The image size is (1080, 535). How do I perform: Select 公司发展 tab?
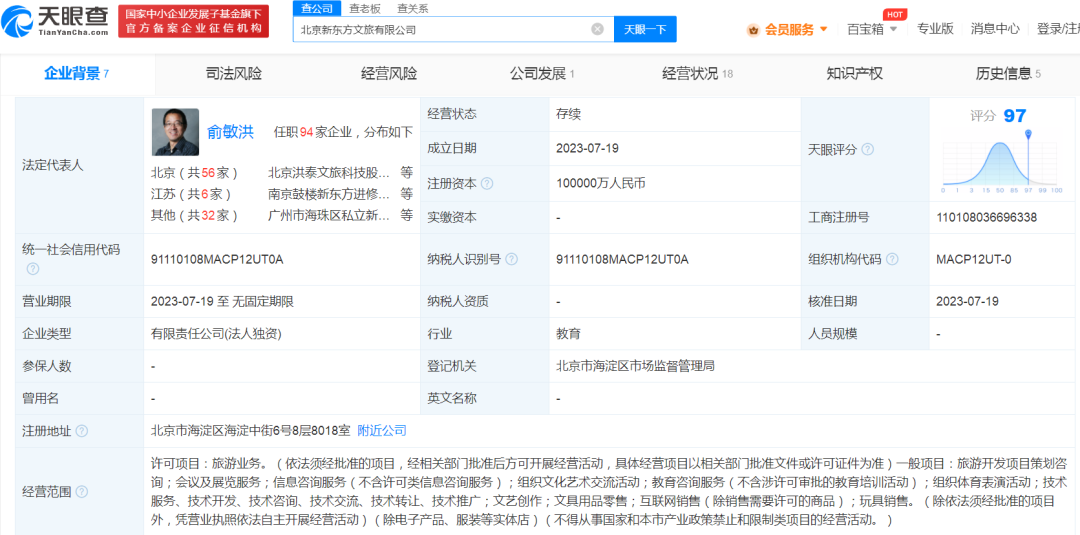coord(542,74)
